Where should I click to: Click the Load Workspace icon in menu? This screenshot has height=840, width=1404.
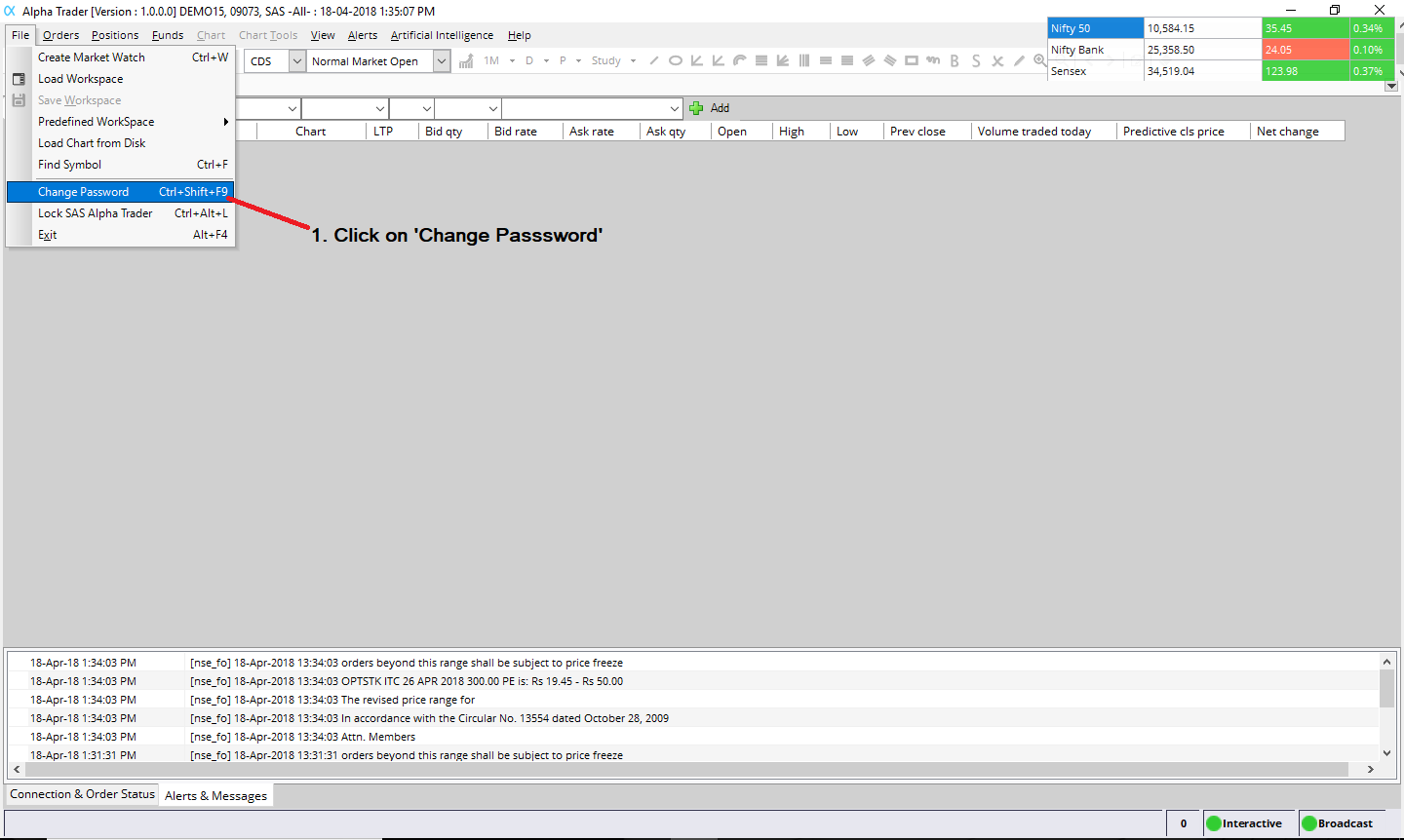(19, 79)
